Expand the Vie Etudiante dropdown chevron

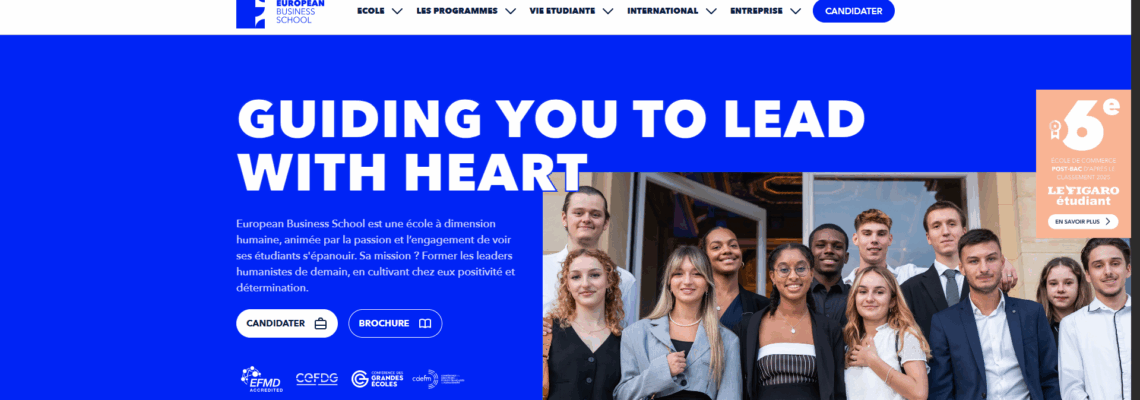click(x=608, y=11)
